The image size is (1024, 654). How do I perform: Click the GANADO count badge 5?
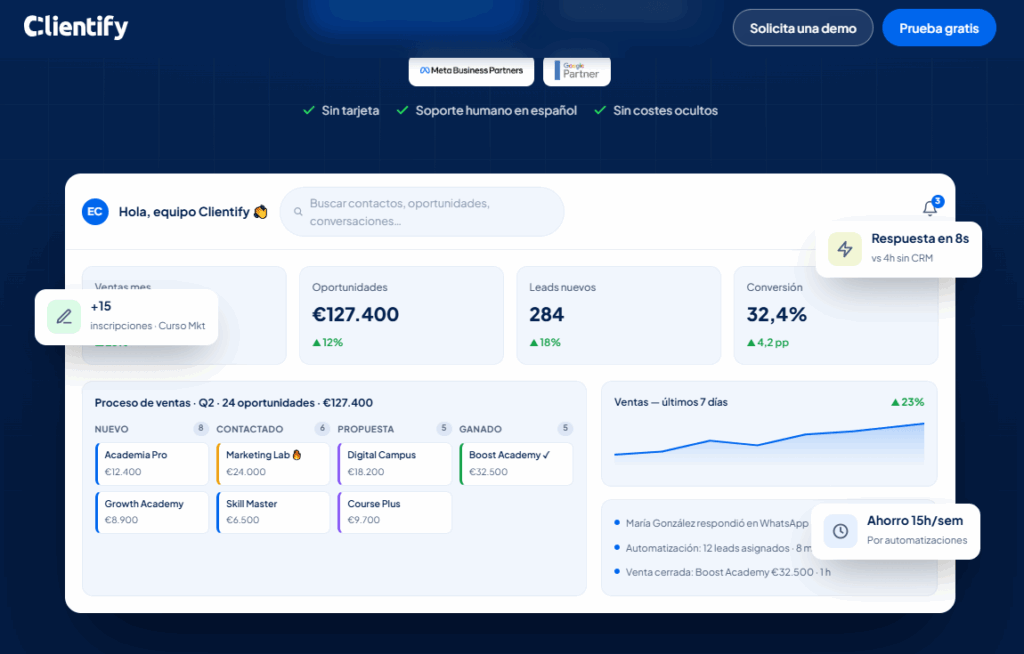[565, 429]
